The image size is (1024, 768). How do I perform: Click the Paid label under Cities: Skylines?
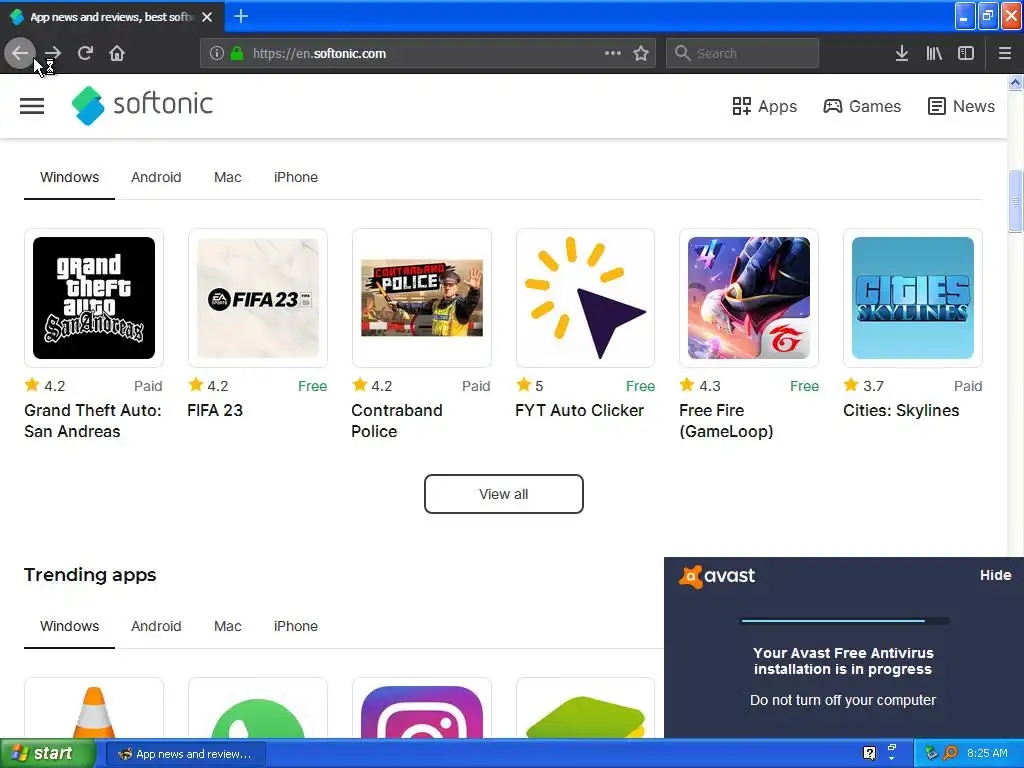pyautogui.click(x=968, y=386)
